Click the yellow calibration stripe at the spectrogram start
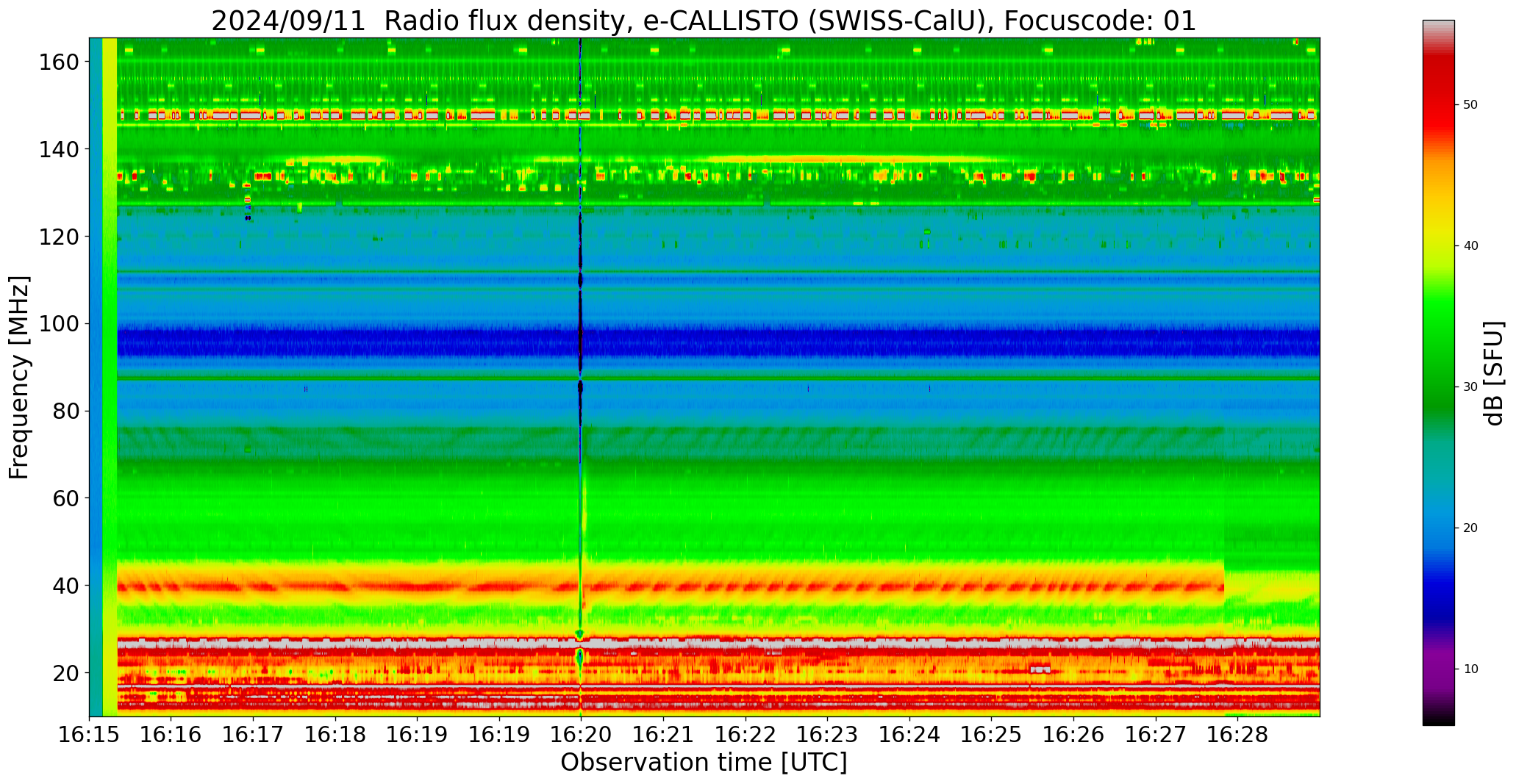This screenshot has height=784, width=1516. (110, 377)
